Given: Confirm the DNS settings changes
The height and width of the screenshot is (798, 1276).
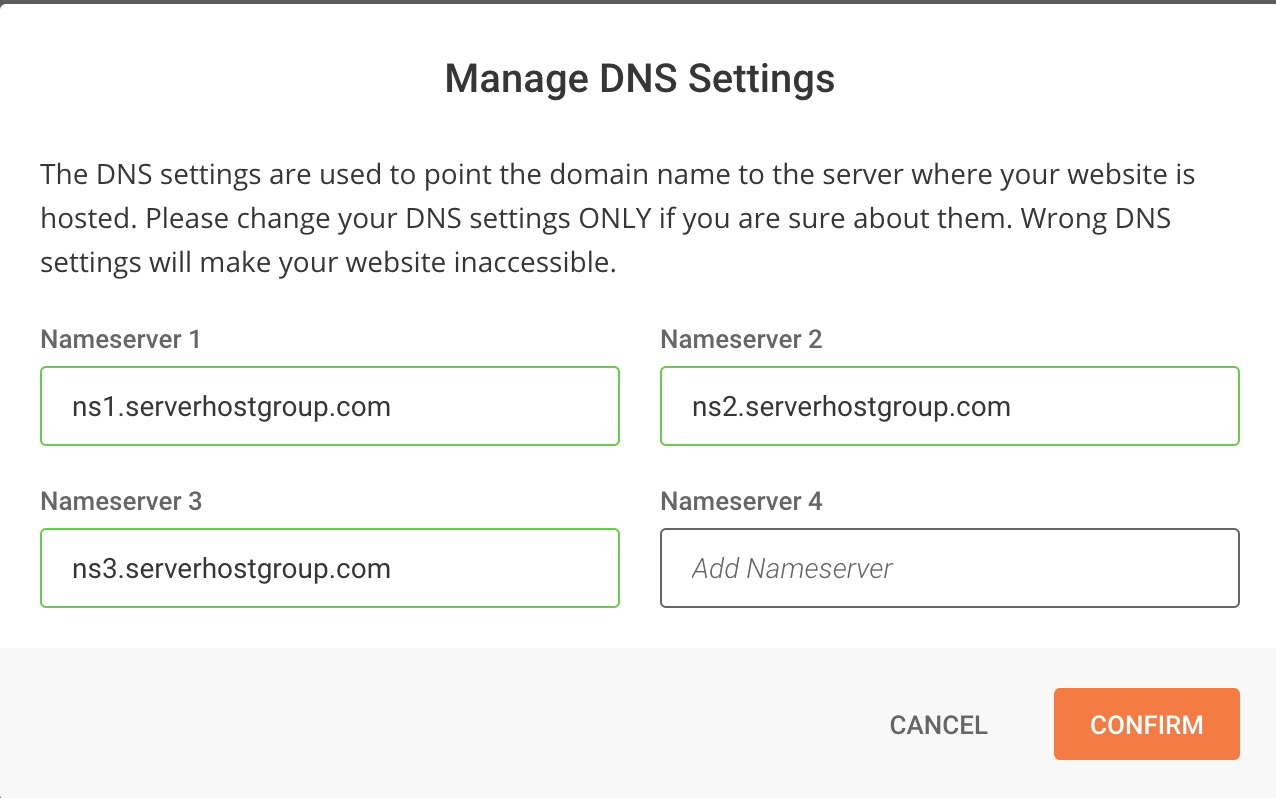Looking at the screenshot, I should coord(1146,724).
